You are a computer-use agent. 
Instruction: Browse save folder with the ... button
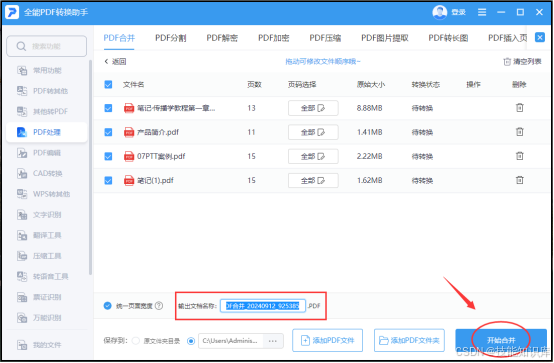(273, 341)
